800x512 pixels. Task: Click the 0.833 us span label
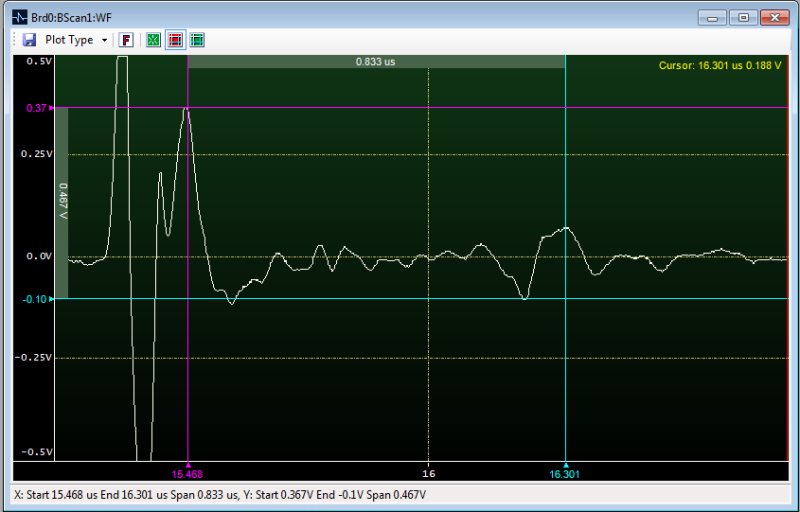pos(376,62)
